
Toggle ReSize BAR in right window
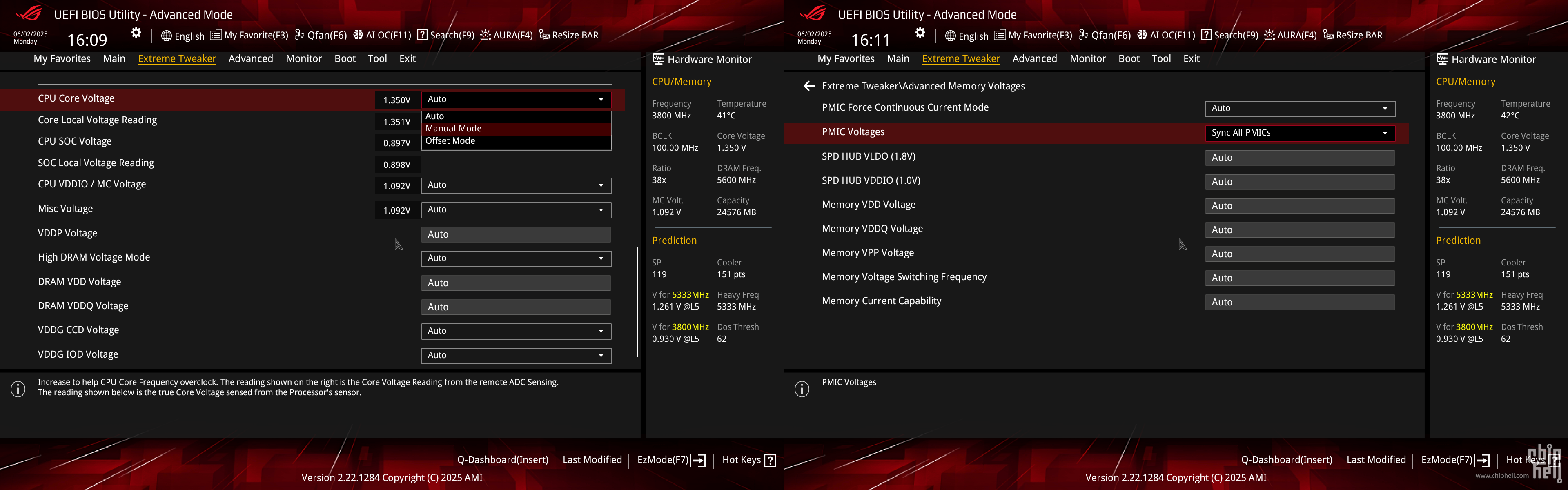pyautogui.click(x=1353, y=35)
